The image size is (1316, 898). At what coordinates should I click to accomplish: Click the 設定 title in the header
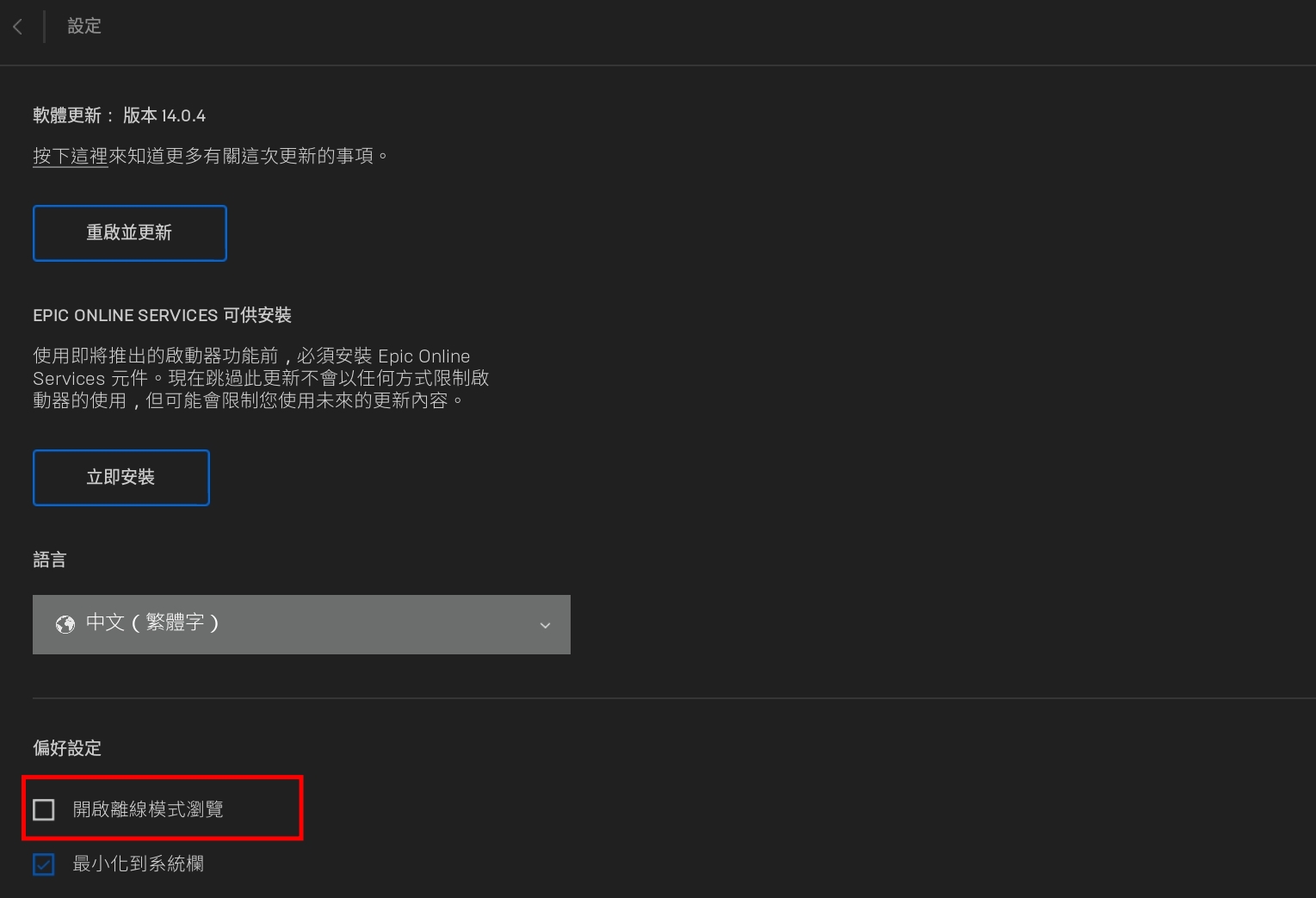83,26
